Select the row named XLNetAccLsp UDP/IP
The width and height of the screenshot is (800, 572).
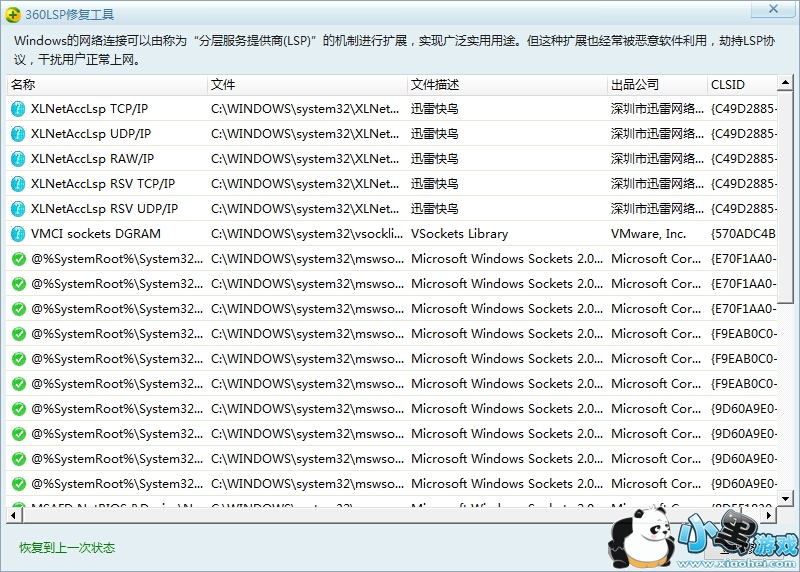pos(392,134)
